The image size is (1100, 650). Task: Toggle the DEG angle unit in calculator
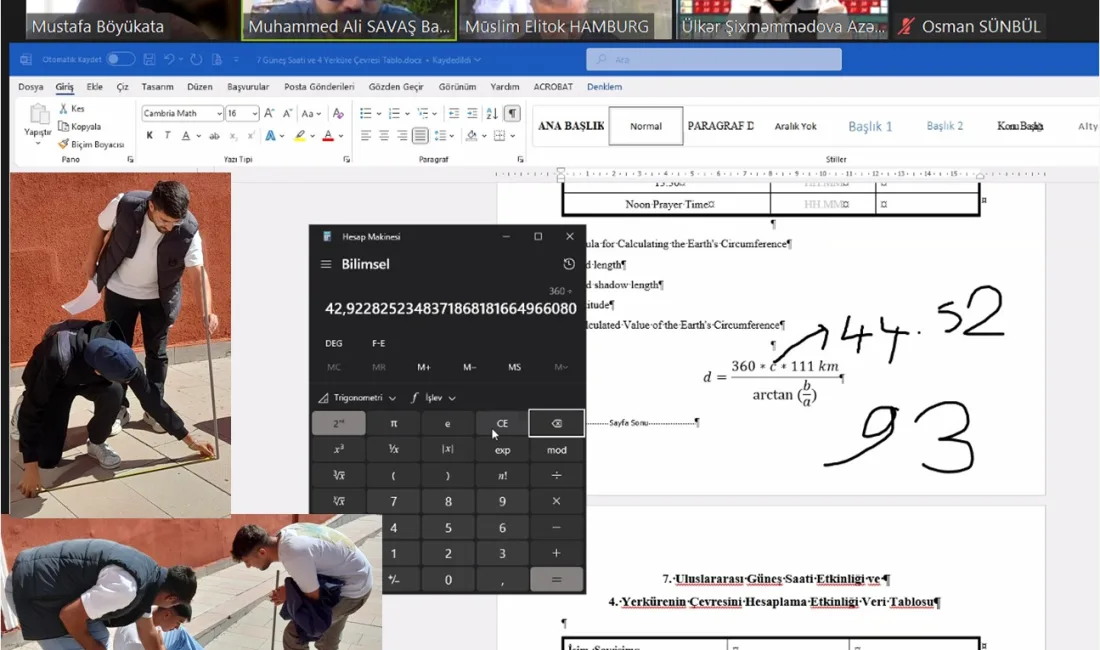pyautogui.click(x=334, y=343)
